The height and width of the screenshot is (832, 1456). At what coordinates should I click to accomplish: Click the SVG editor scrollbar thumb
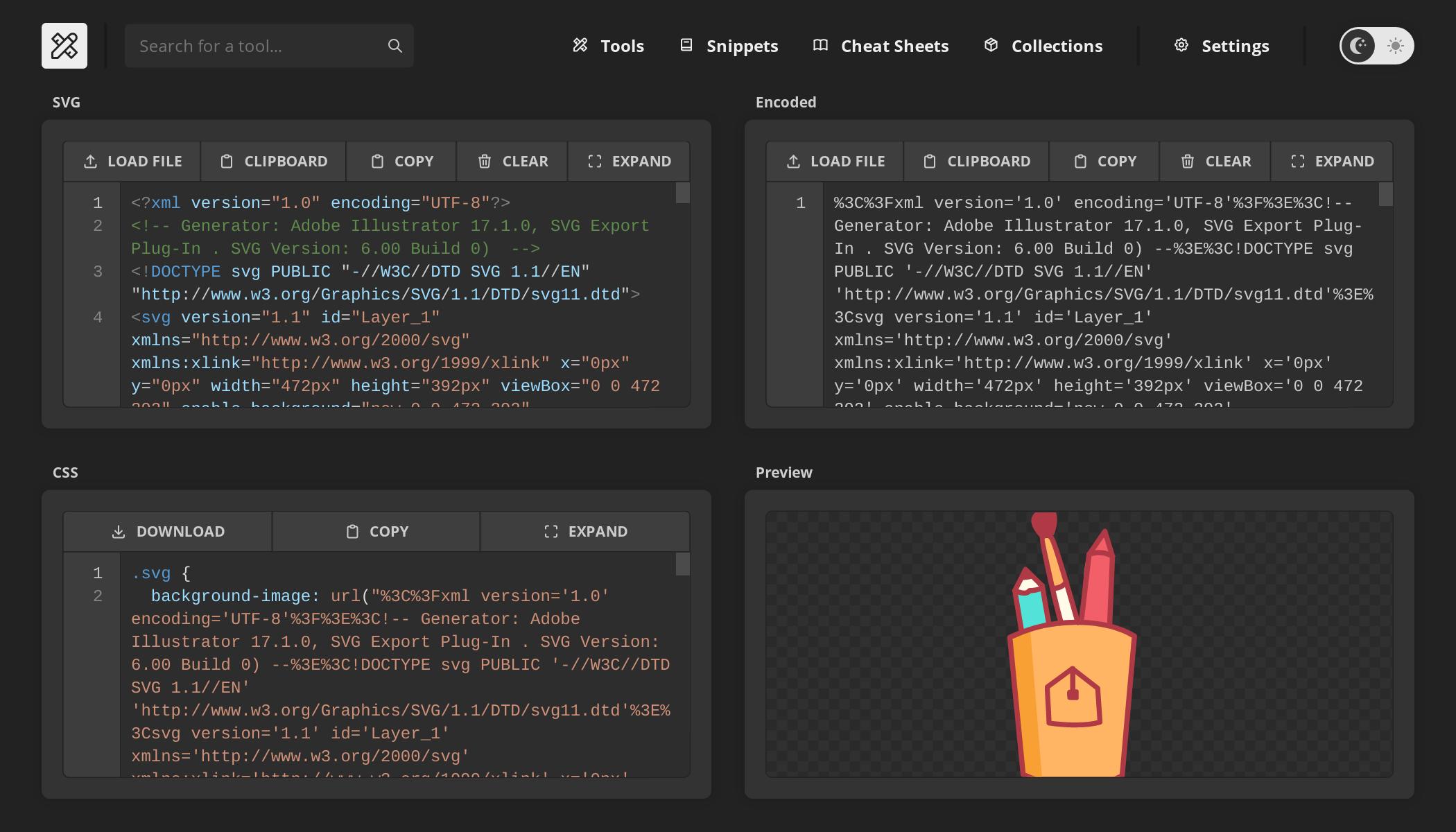(x=682, y=193)
